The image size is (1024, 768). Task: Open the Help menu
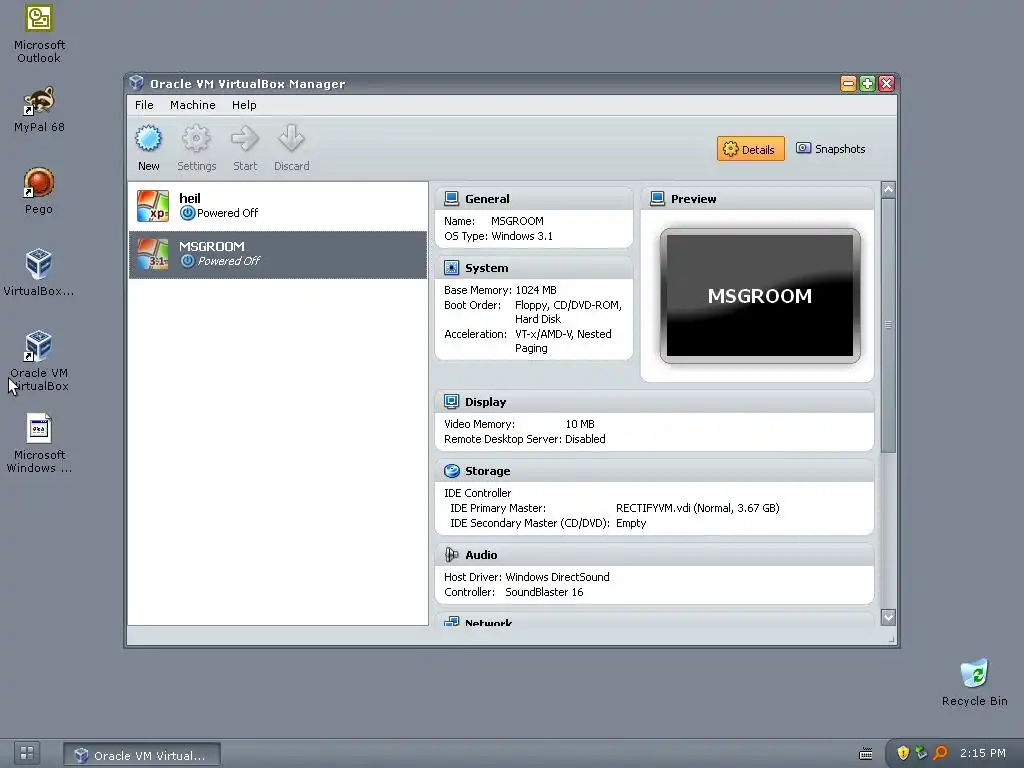pos(244,105)
